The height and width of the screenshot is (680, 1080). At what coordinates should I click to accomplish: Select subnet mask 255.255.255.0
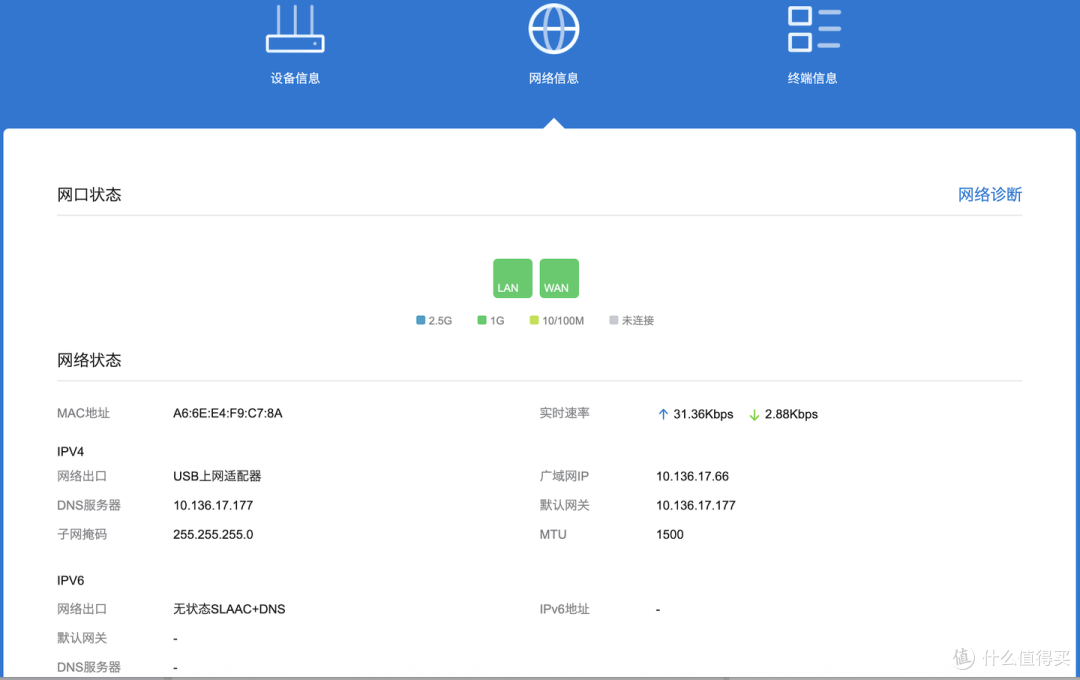(213, 535)
